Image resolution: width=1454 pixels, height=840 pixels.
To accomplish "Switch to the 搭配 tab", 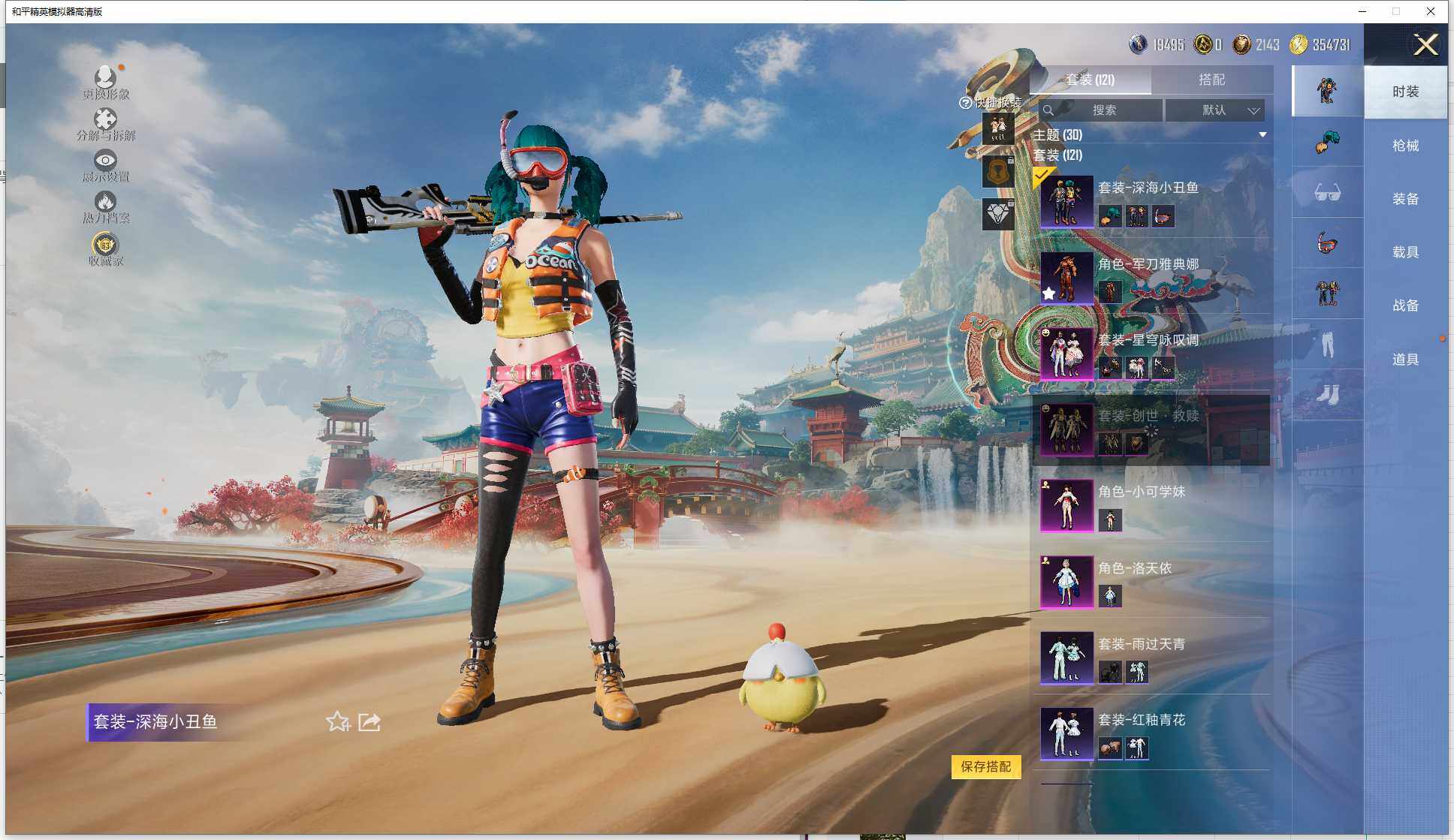I will tap(1211, 80).
